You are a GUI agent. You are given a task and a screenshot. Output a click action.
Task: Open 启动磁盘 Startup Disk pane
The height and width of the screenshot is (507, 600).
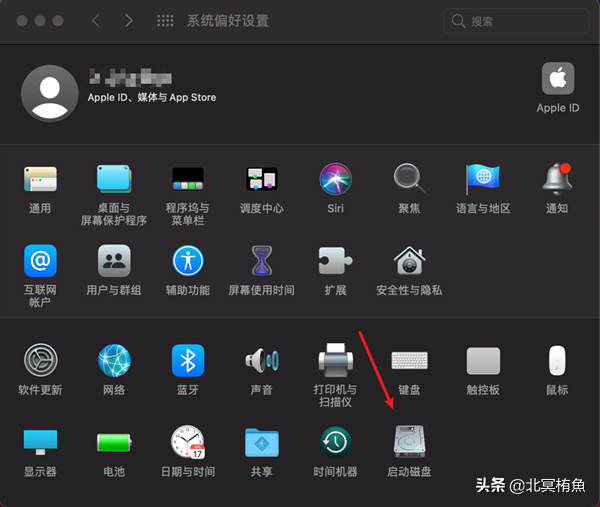[x=409, y=442]
